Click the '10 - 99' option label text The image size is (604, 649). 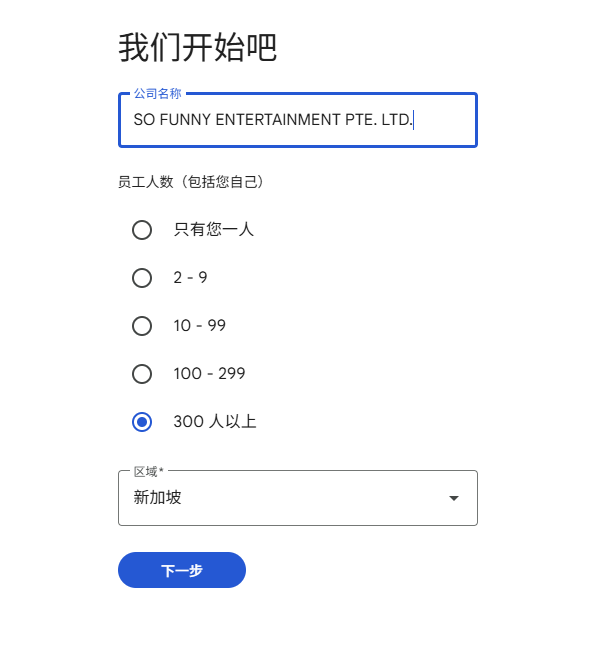[200, 326]
